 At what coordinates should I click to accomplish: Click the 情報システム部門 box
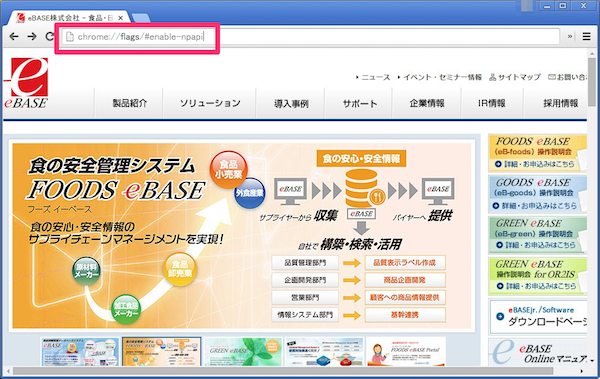coord(305,315)
